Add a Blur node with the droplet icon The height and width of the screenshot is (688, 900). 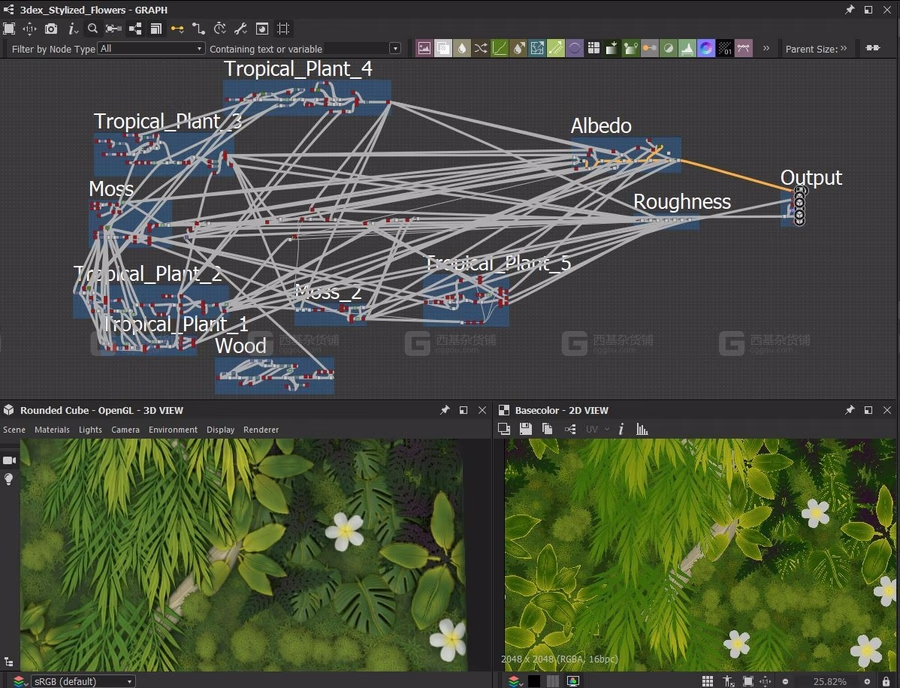[x=462, y=48]
